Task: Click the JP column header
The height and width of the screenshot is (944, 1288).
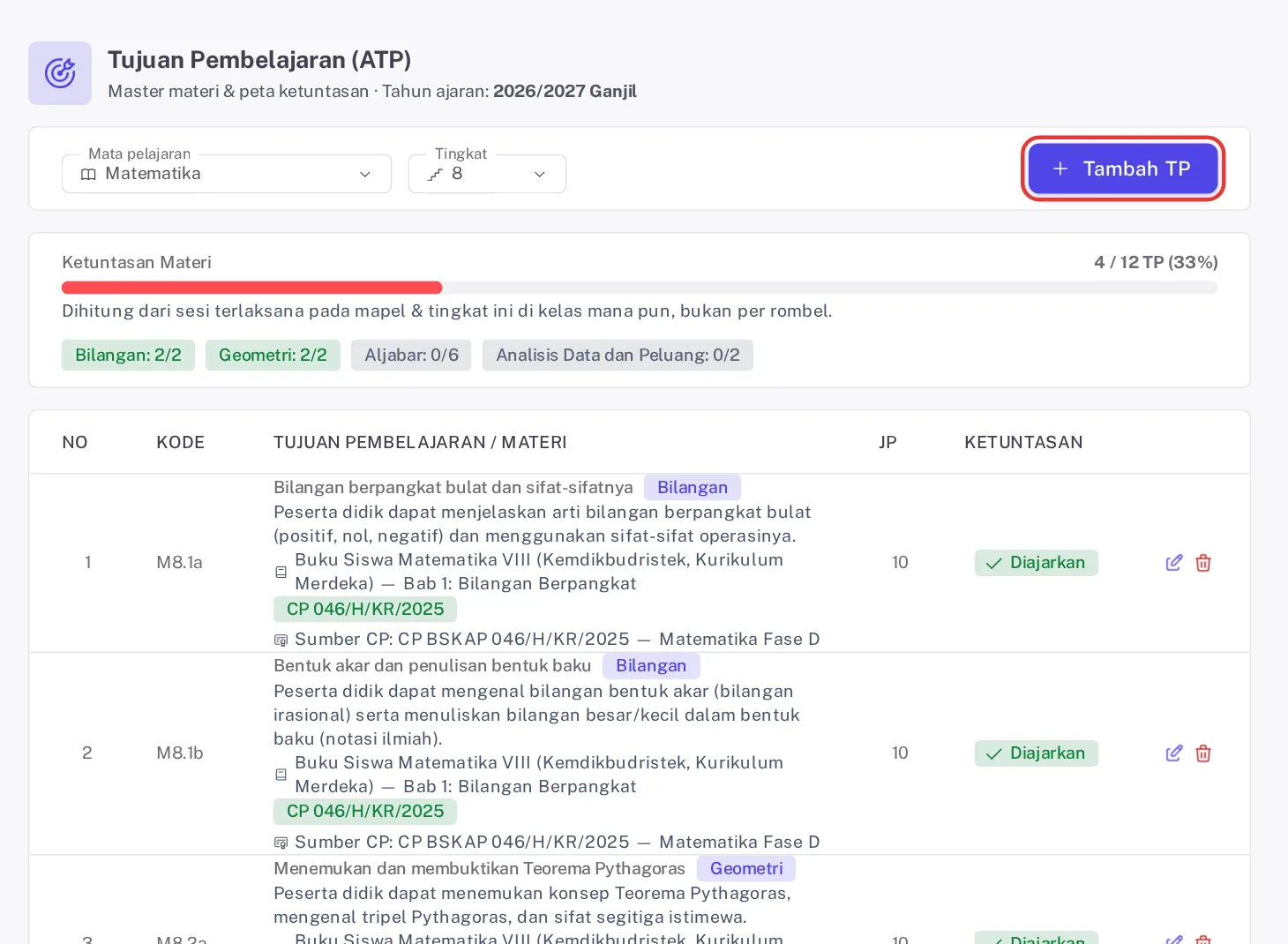Action: (887, 442)
